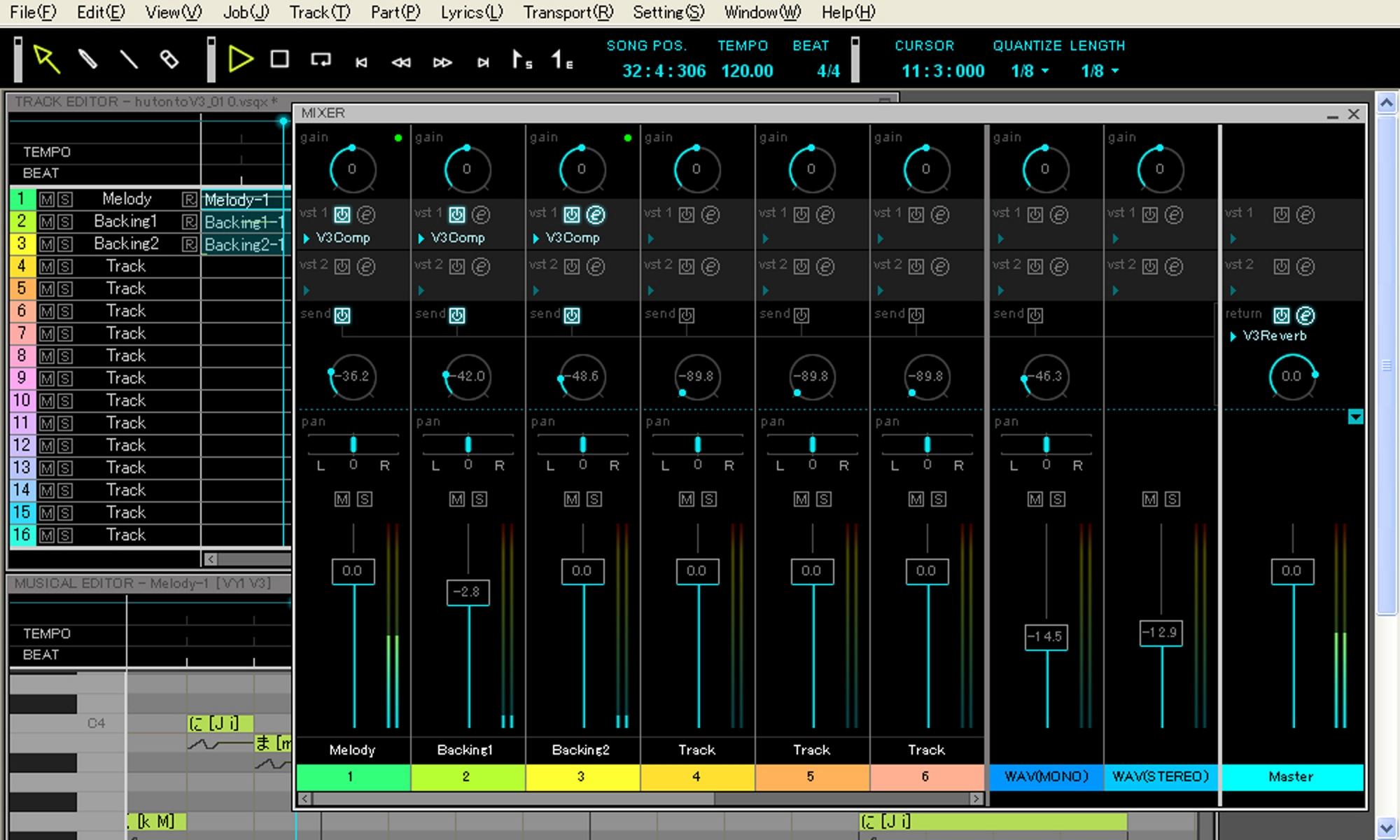Open VST 1 editor on Melody channel
Screen dimensions: 1400x840
(x=366, y=215)
